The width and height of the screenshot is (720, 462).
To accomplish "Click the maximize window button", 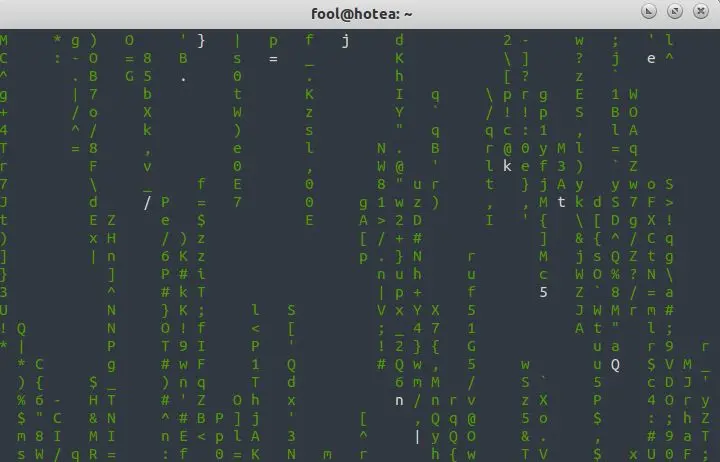I will point(675,11).
